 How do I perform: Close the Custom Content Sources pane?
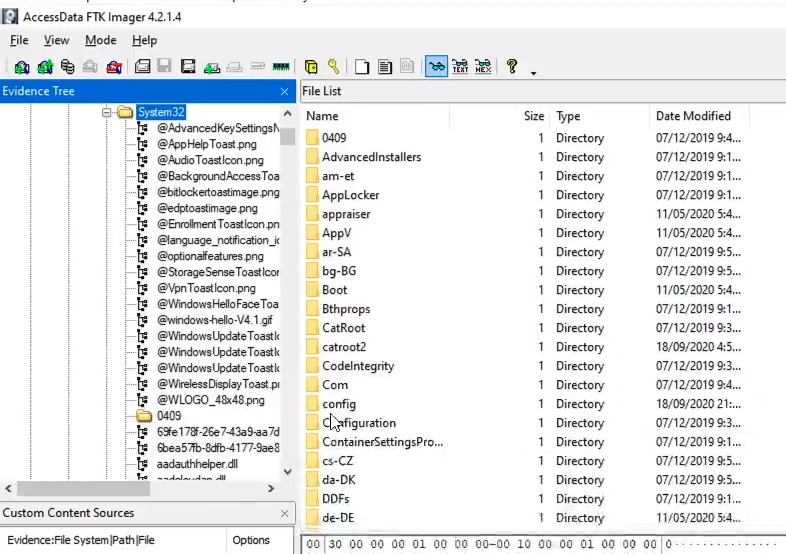284,513
